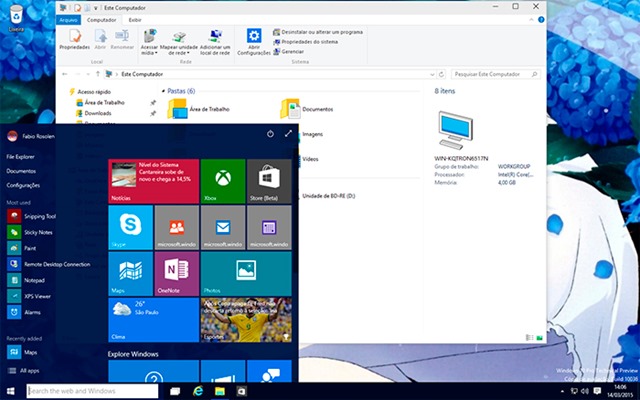Open the Maps tile in Start
This screenshot has height=400, width=640.
(131, 273)
